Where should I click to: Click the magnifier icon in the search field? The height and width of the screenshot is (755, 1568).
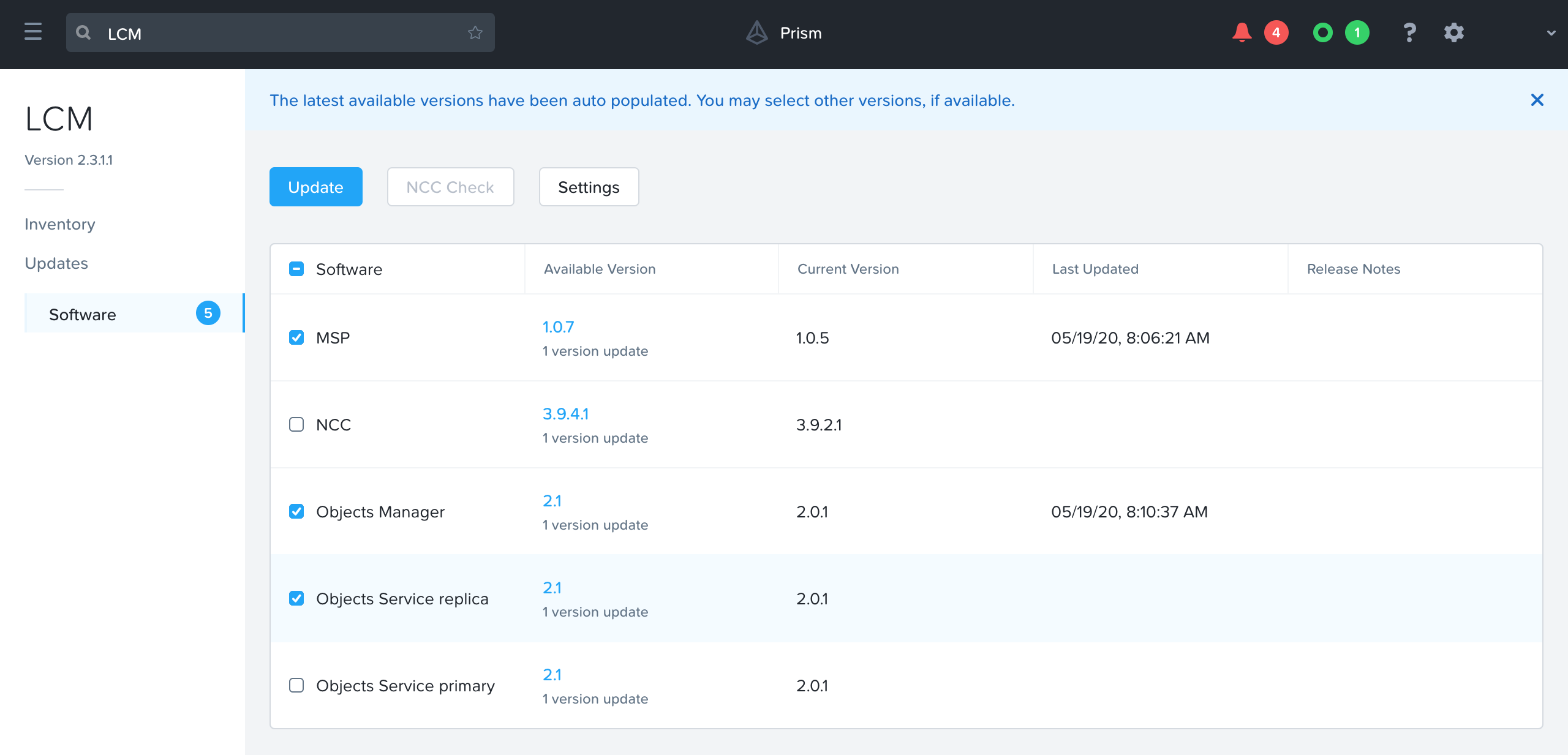tap(84, 32)
